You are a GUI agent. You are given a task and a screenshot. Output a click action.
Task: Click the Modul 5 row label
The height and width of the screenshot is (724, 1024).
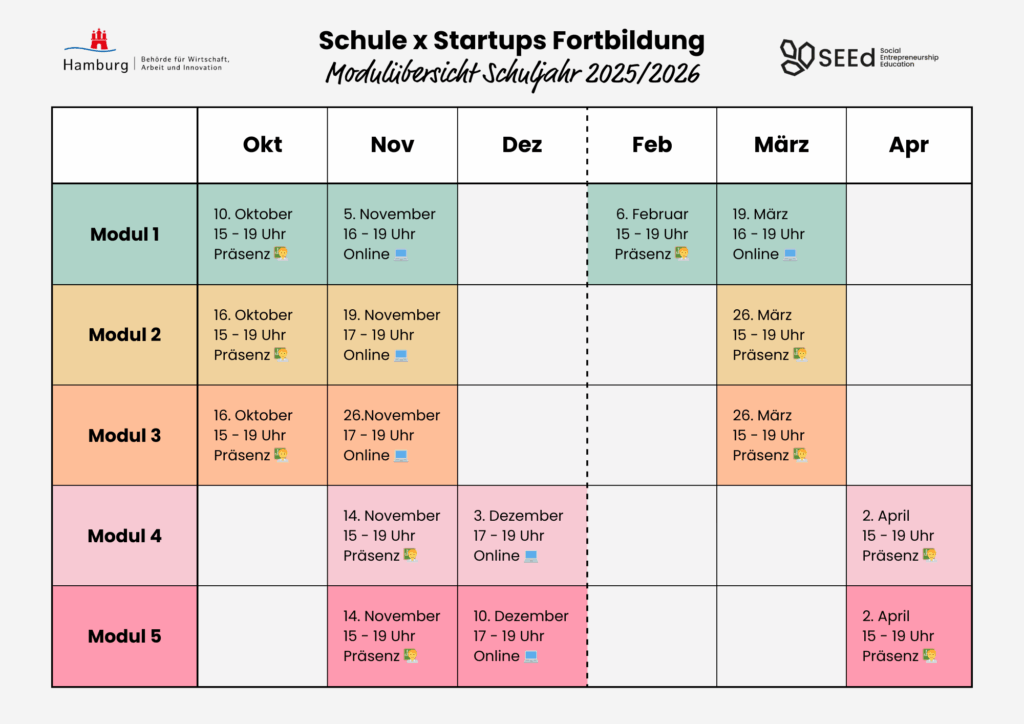pos(125,637)
